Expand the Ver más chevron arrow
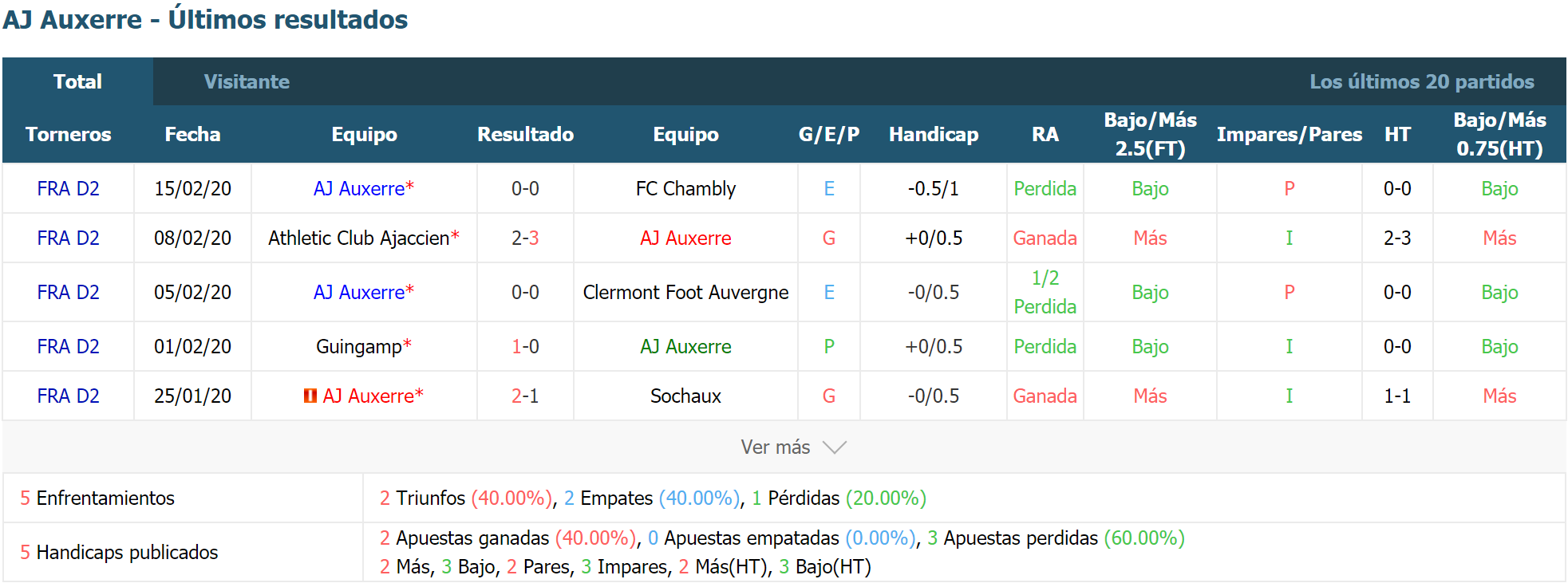 click(834, 447)
